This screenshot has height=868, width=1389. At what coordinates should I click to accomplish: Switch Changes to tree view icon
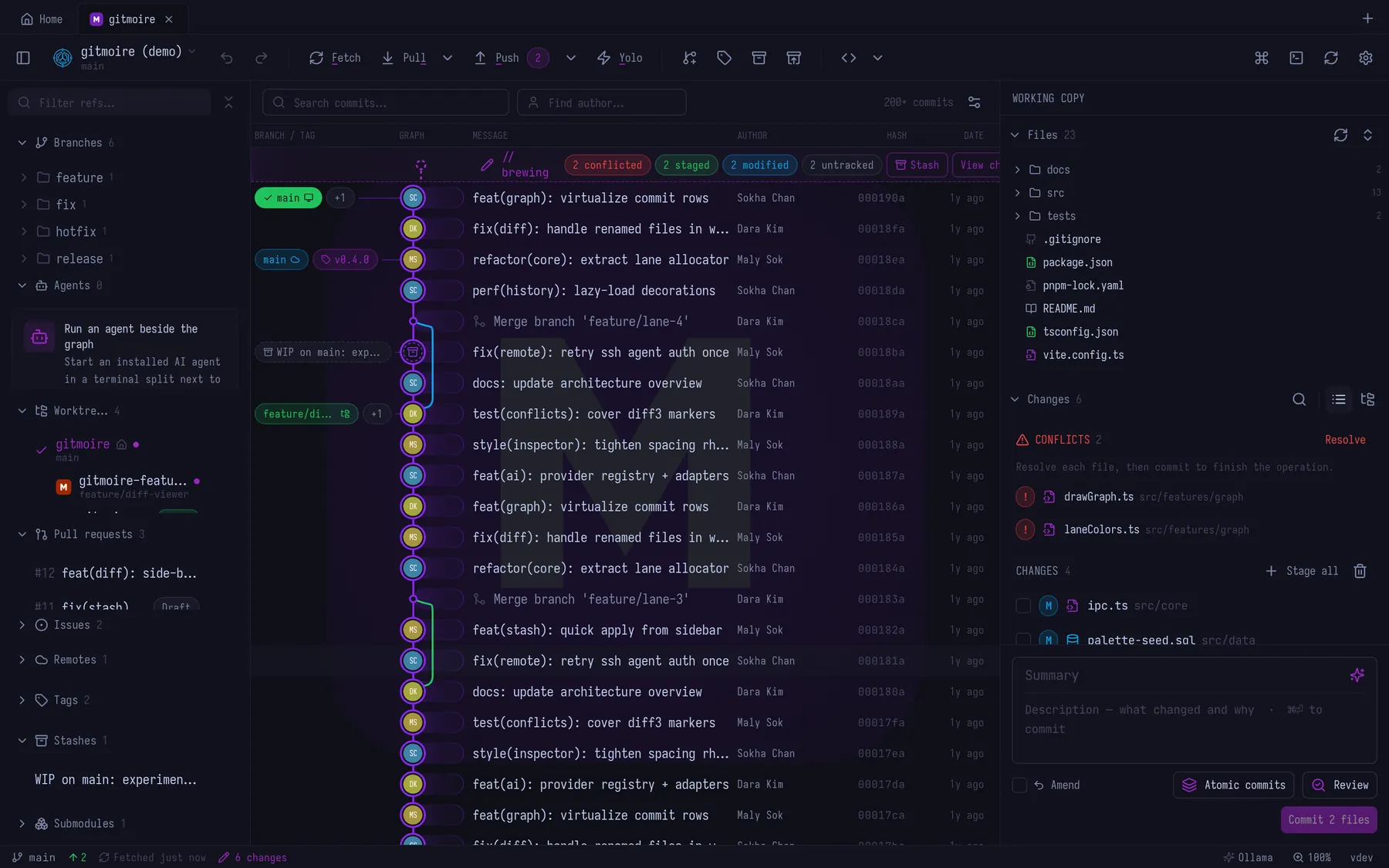(x=1367, y=399)
